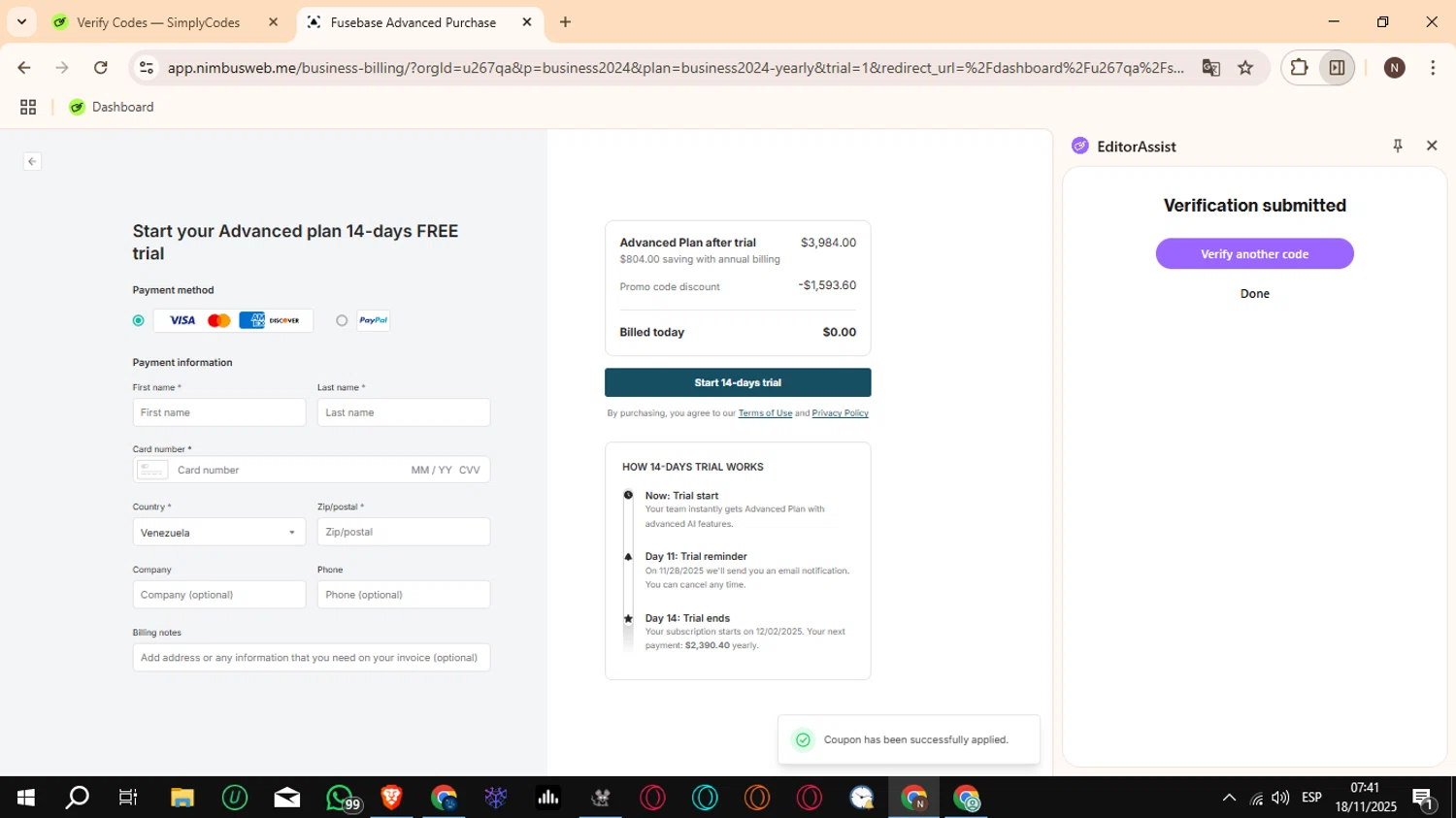Click the Billing notes field
Screen dimensions: 1456x818
point(312,658)
